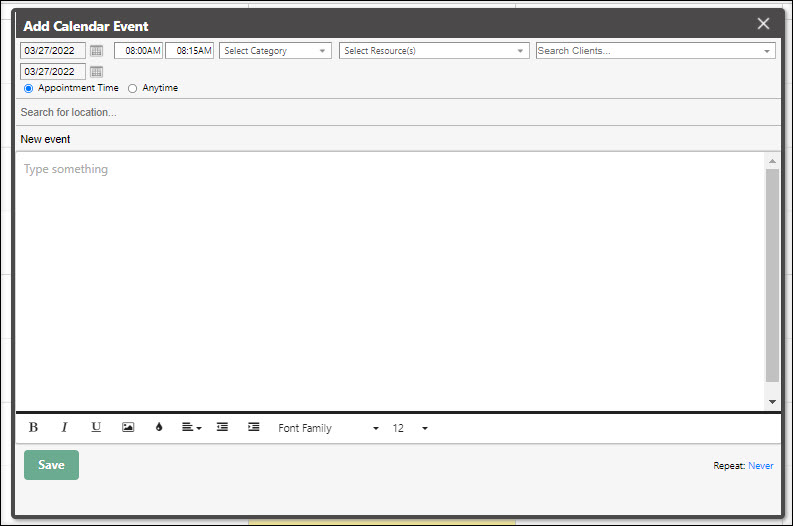Click the editor scrollbar down arrow
Image resolution: width=793 pixels, height=526 pixels.
[772, 402]
